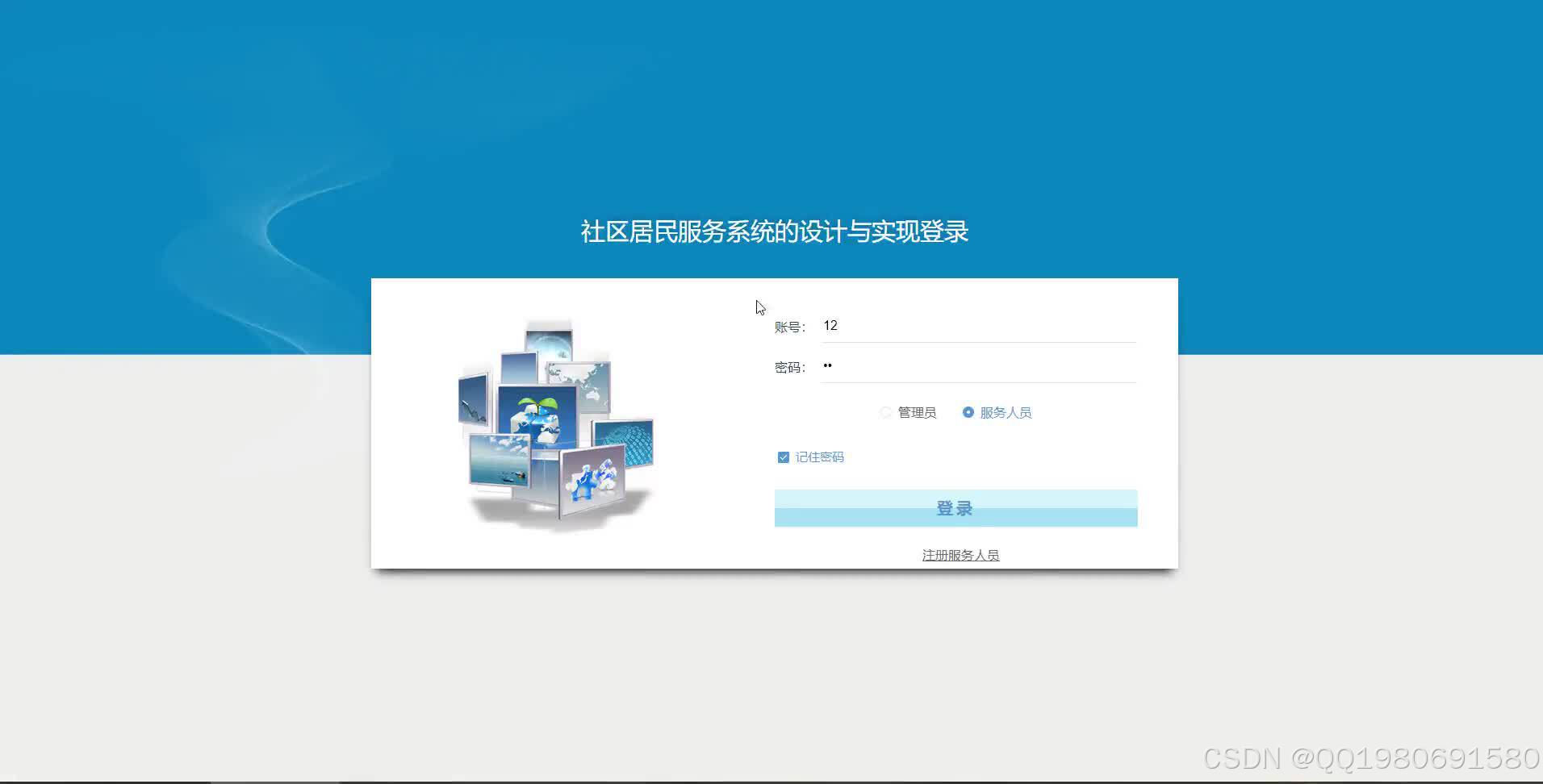Click the 登录 button
1543x784 pixels.
click(955, 507)
